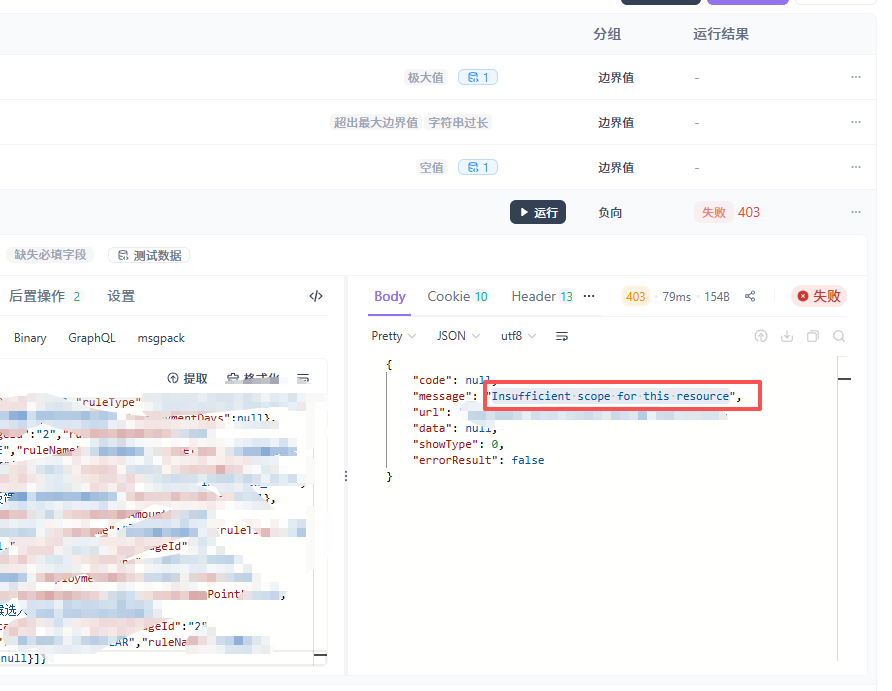This screenshot has width=892, height=691.
Task: Open the Header tab
Action: click(542, 296)
